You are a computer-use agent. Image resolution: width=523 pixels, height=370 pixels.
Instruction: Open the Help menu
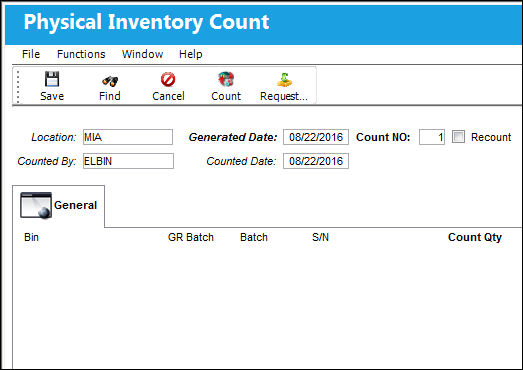click(190, 54)
